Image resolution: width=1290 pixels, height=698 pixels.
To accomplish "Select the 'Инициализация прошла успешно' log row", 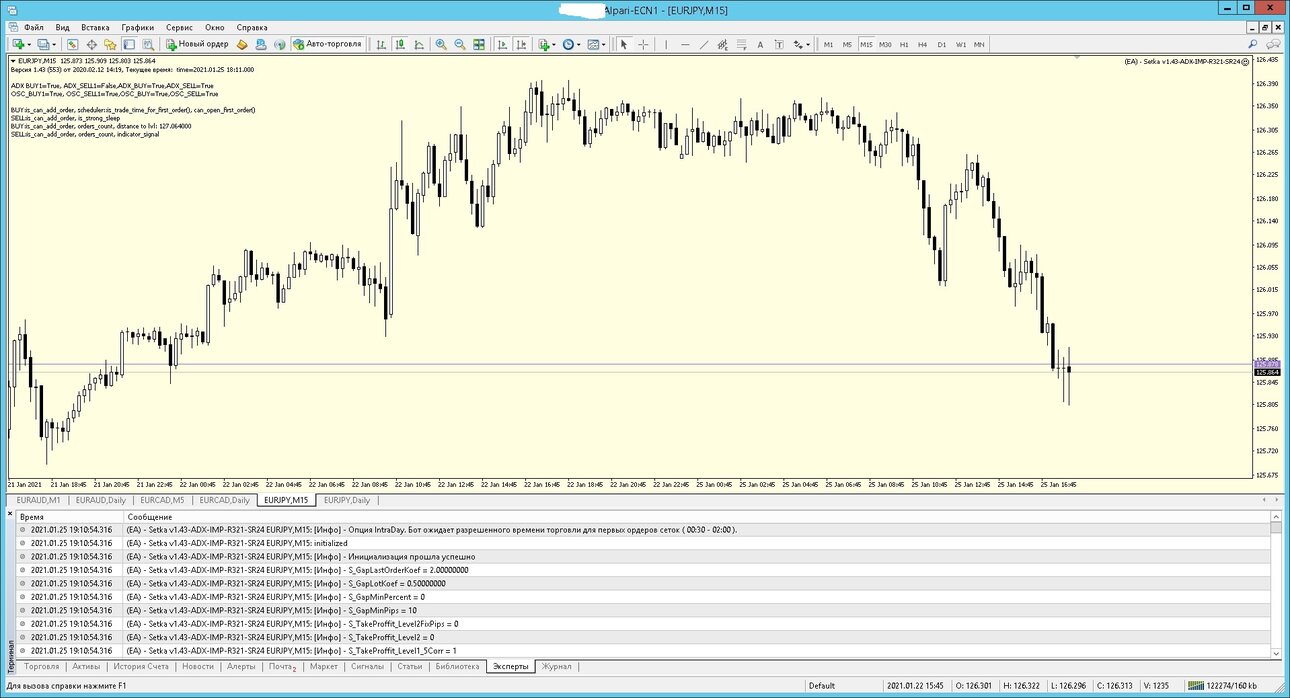I will pos(645,556).
